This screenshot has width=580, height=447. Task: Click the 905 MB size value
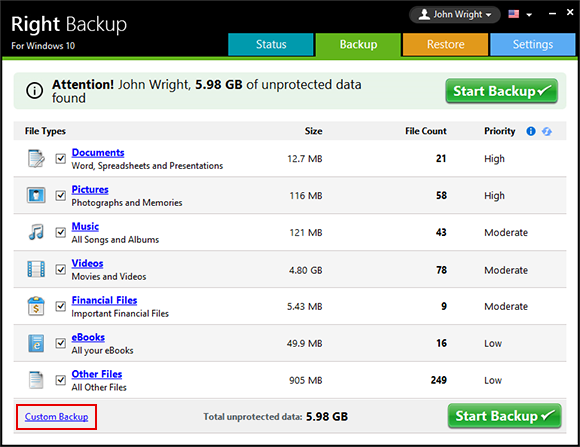tap(306, 380)
